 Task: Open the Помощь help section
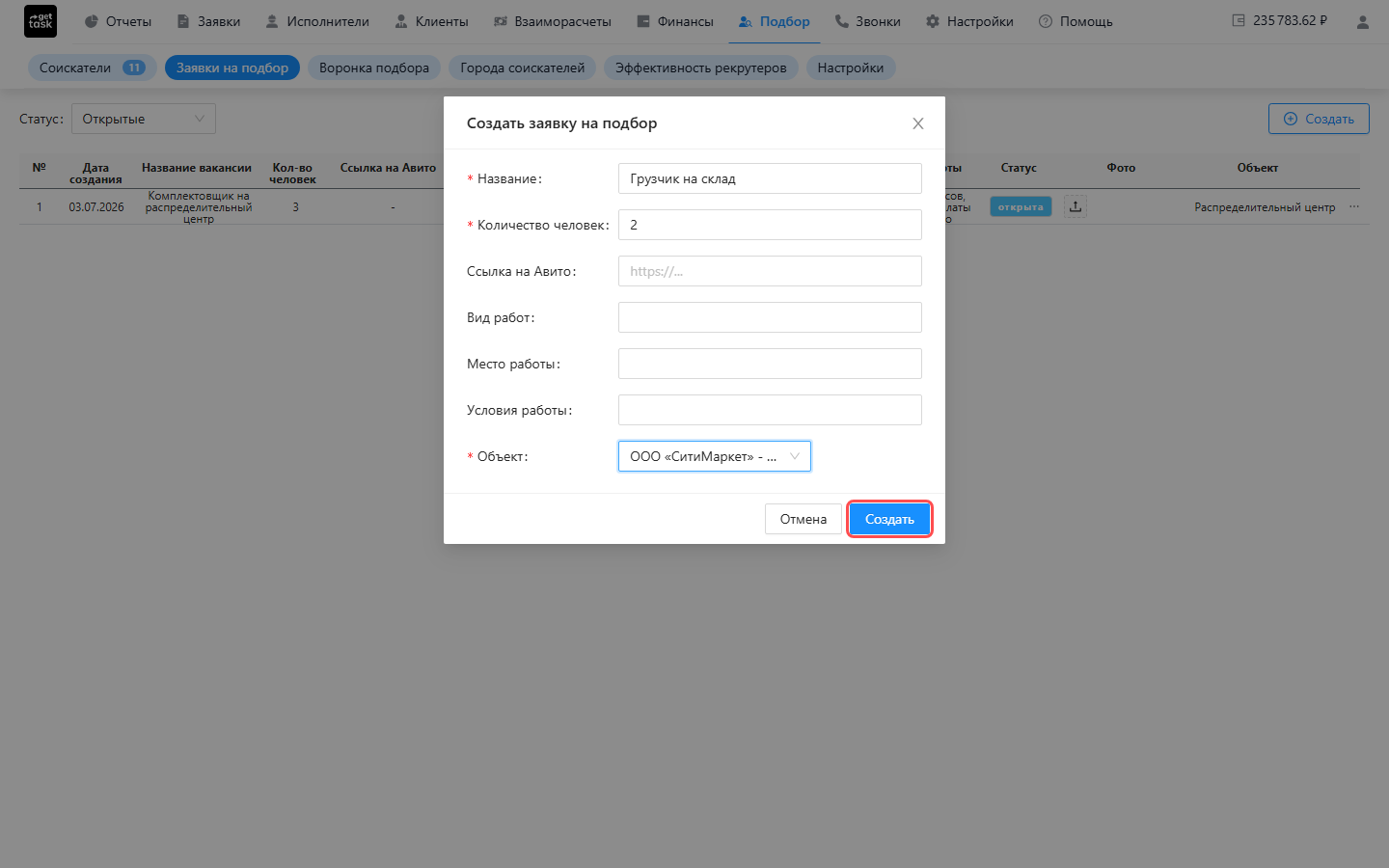click(1076, 21)
